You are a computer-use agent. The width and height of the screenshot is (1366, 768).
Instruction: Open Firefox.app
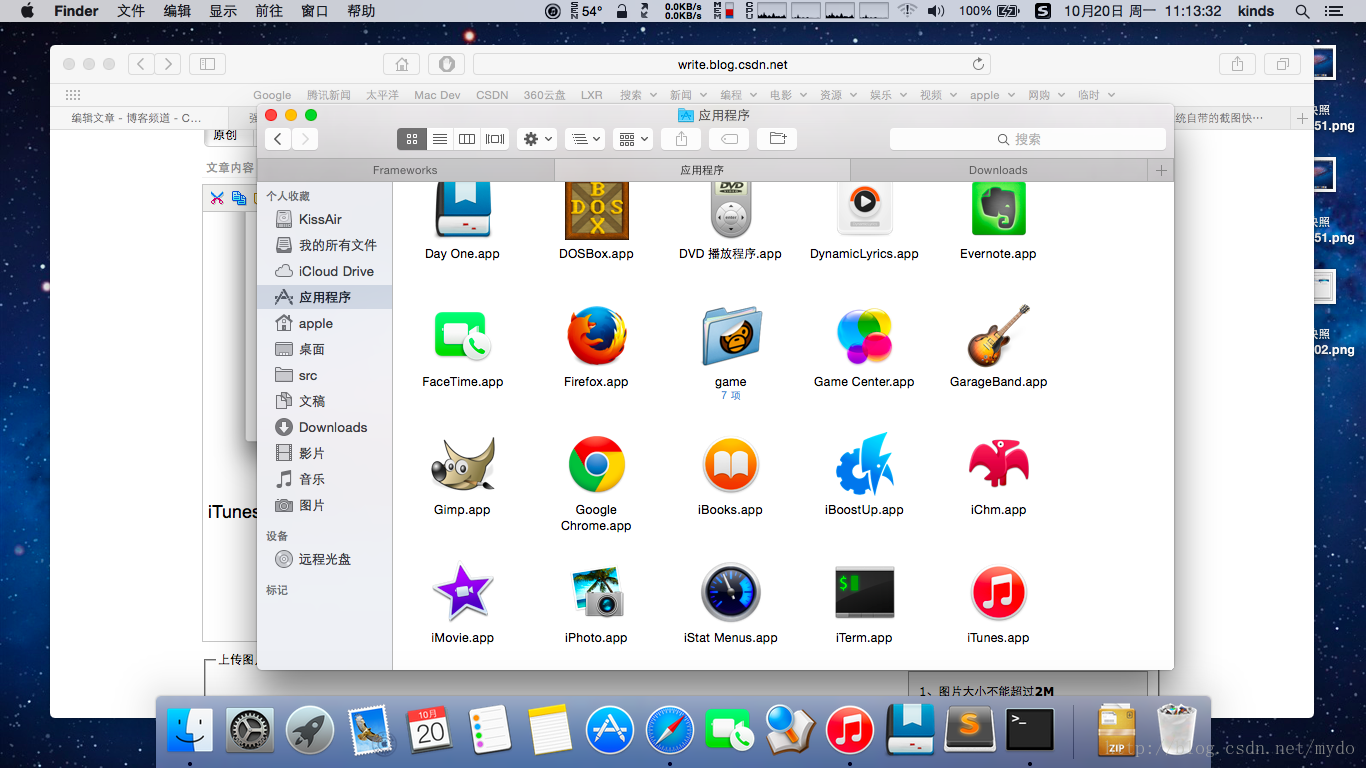(x=597, y=336)
